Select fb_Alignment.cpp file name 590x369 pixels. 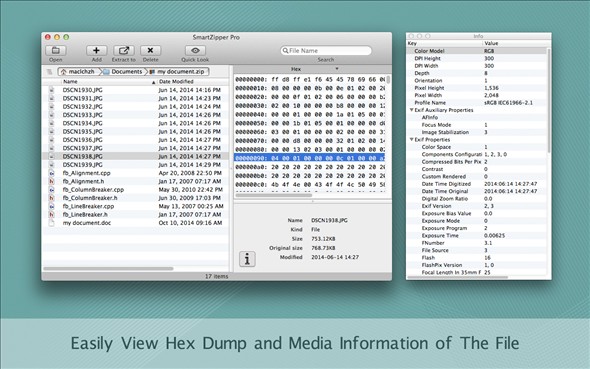[x=86, y=173]
